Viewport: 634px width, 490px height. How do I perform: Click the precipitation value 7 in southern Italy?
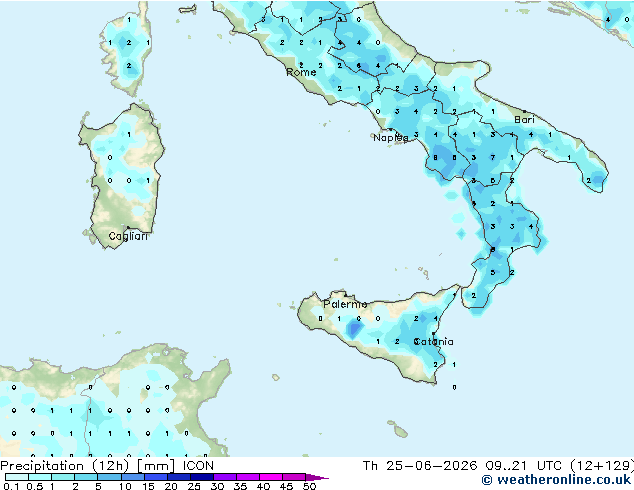(x=492, y=158)
